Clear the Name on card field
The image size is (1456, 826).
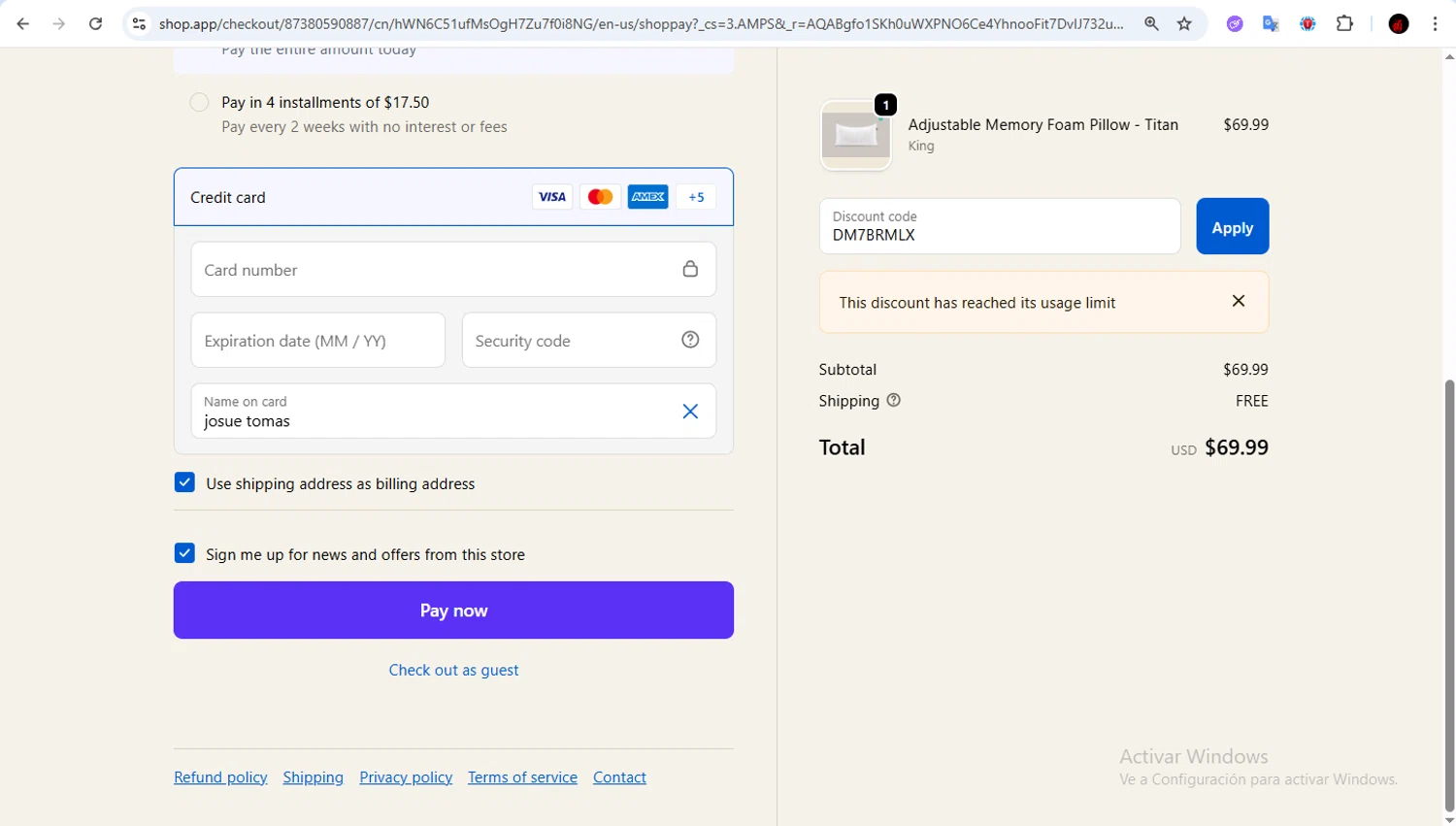[690, 412]
